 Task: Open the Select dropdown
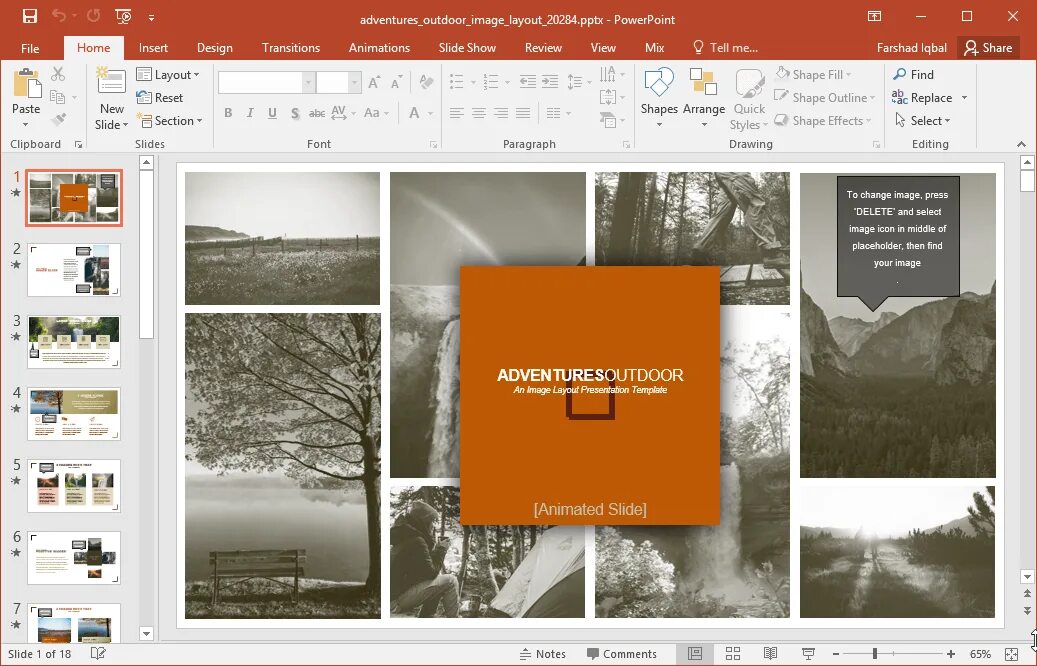point(923,120)
